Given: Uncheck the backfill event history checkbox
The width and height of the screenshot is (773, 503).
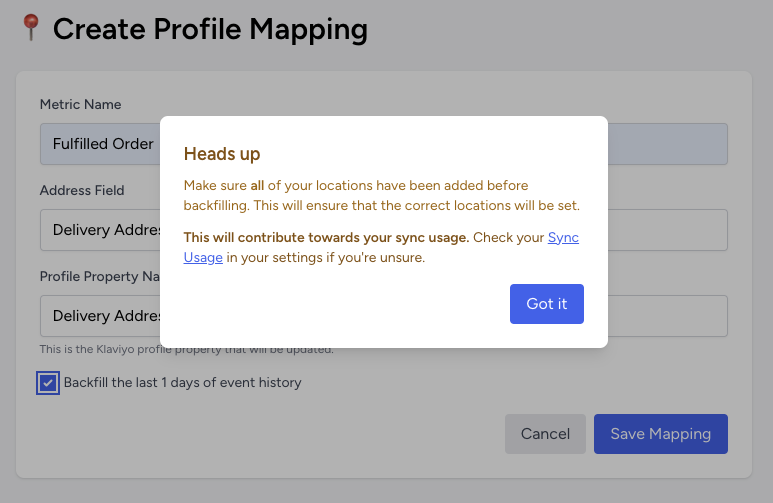Looking at the screenshot, I should pos(48,383).
